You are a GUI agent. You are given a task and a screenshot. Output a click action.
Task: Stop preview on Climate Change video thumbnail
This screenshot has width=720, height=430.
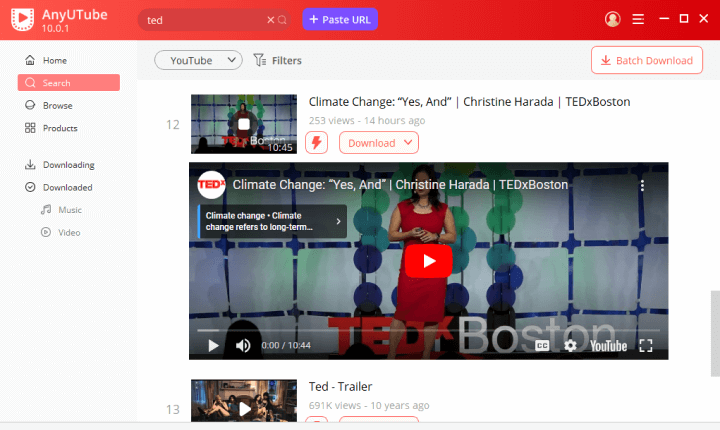click(x=244, y=124)
